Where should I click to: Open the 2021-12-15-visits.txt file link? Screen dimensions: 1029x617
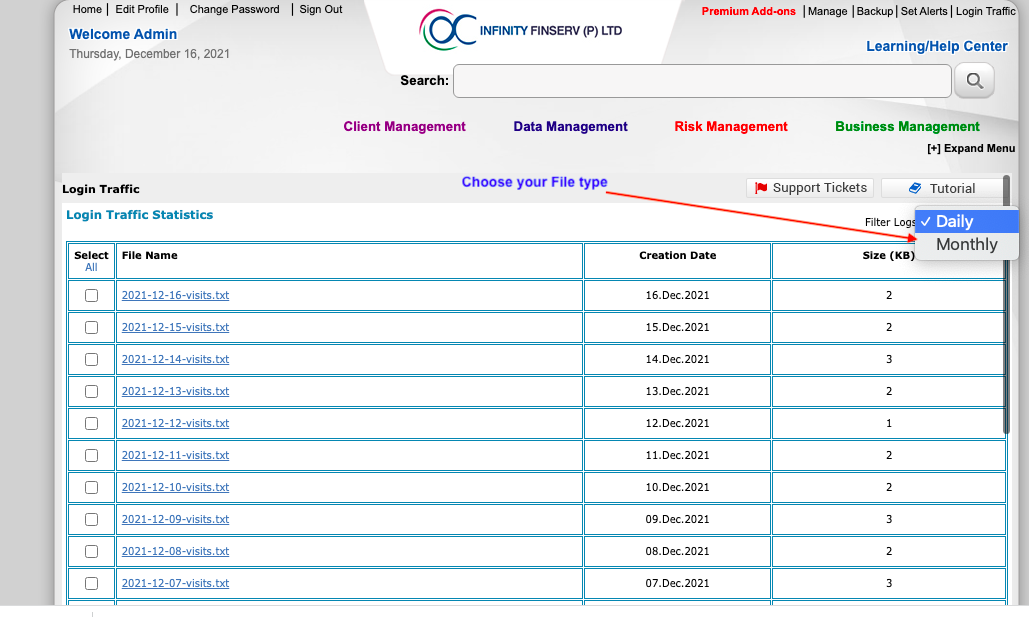click(175, 327)
